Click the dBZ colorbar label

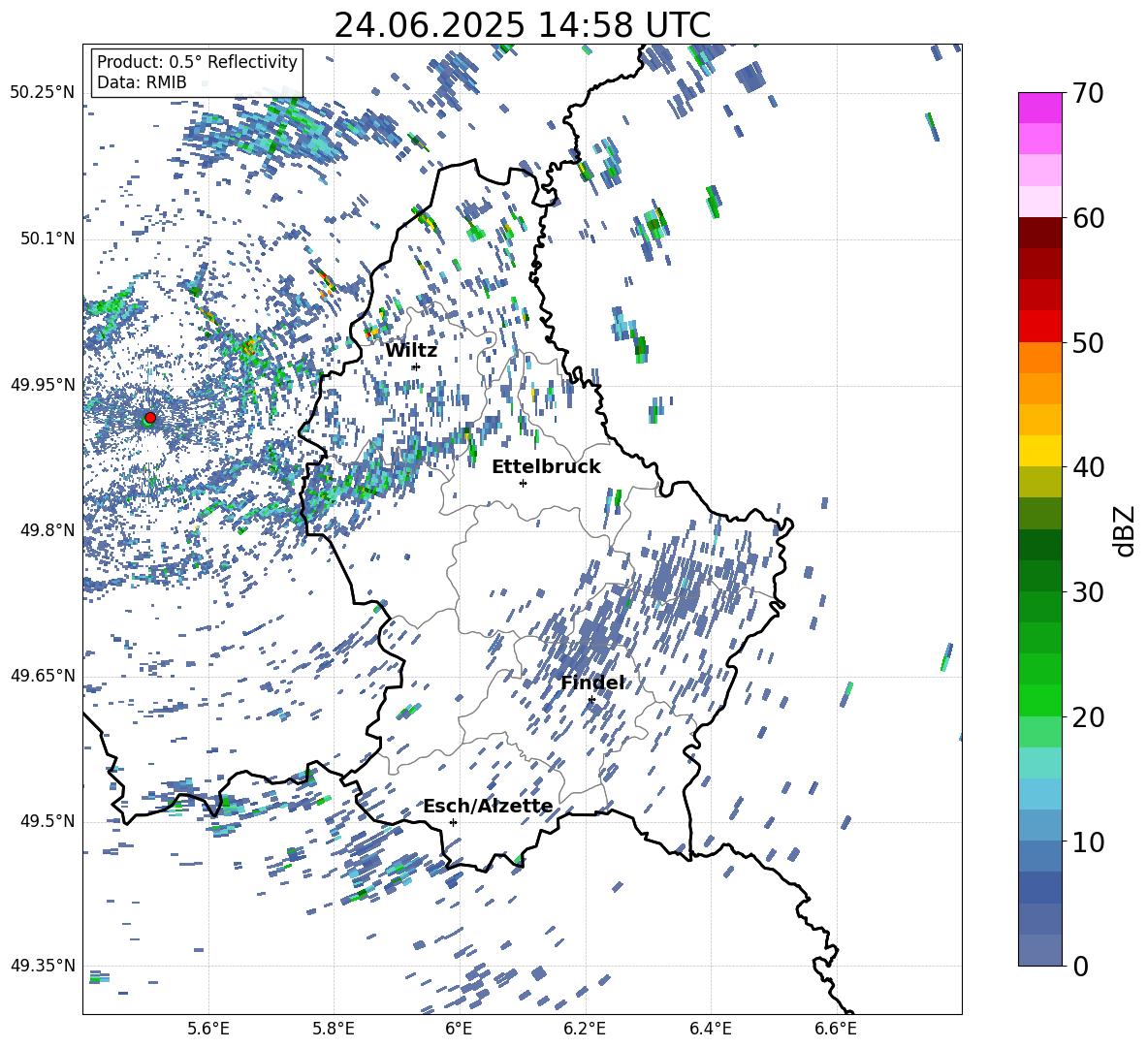[x=1126, y=530]
